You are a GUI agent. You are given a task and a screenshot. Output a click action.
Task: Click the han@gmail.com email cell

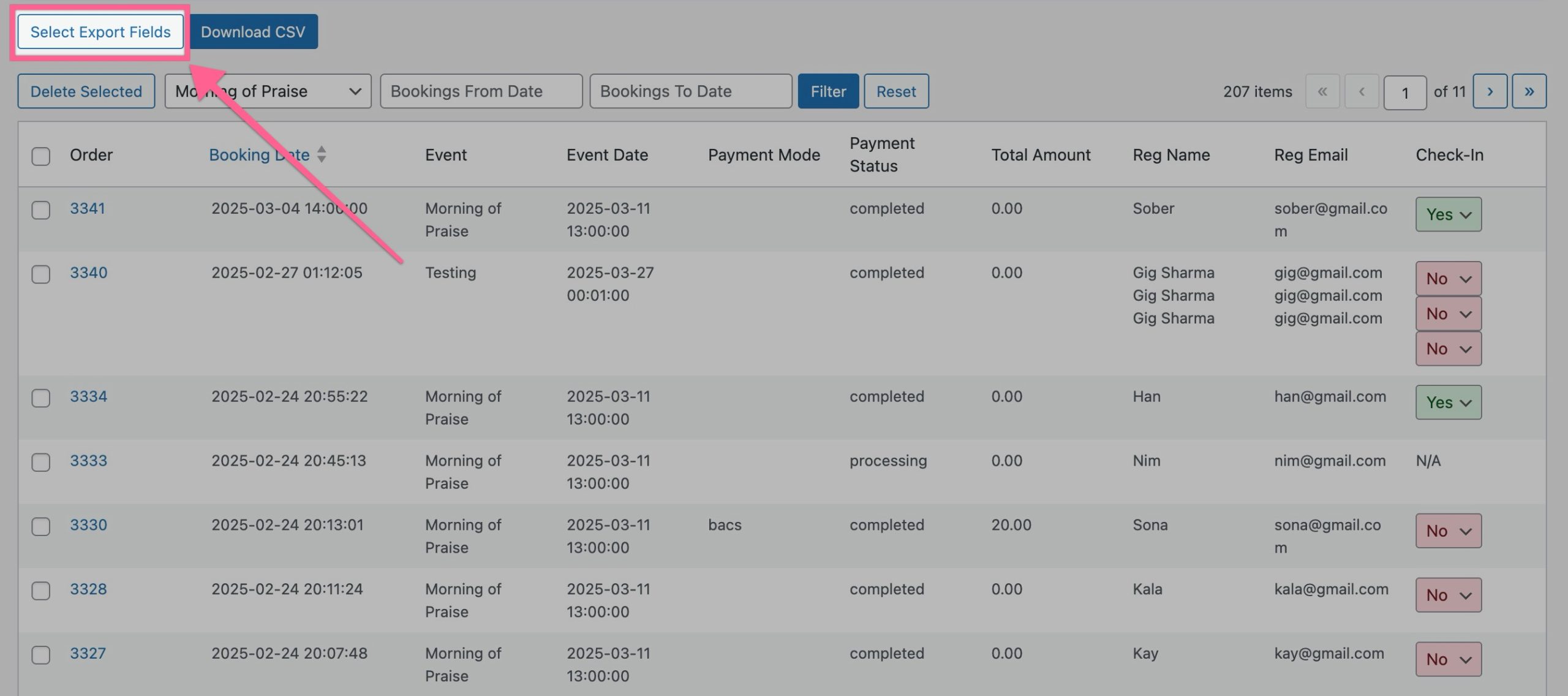point(1330,396)
